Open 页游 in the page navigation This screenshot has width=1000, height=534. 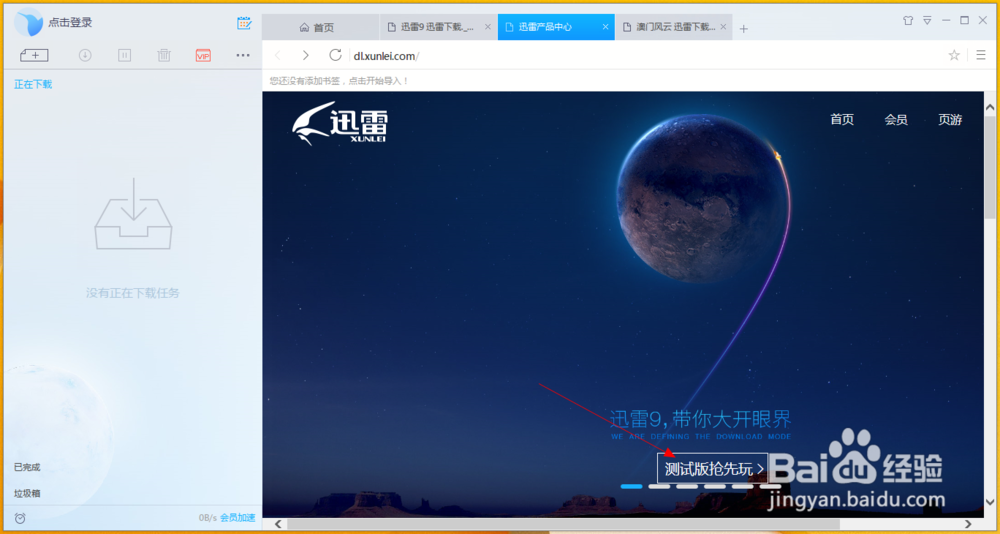coord(950,119)
